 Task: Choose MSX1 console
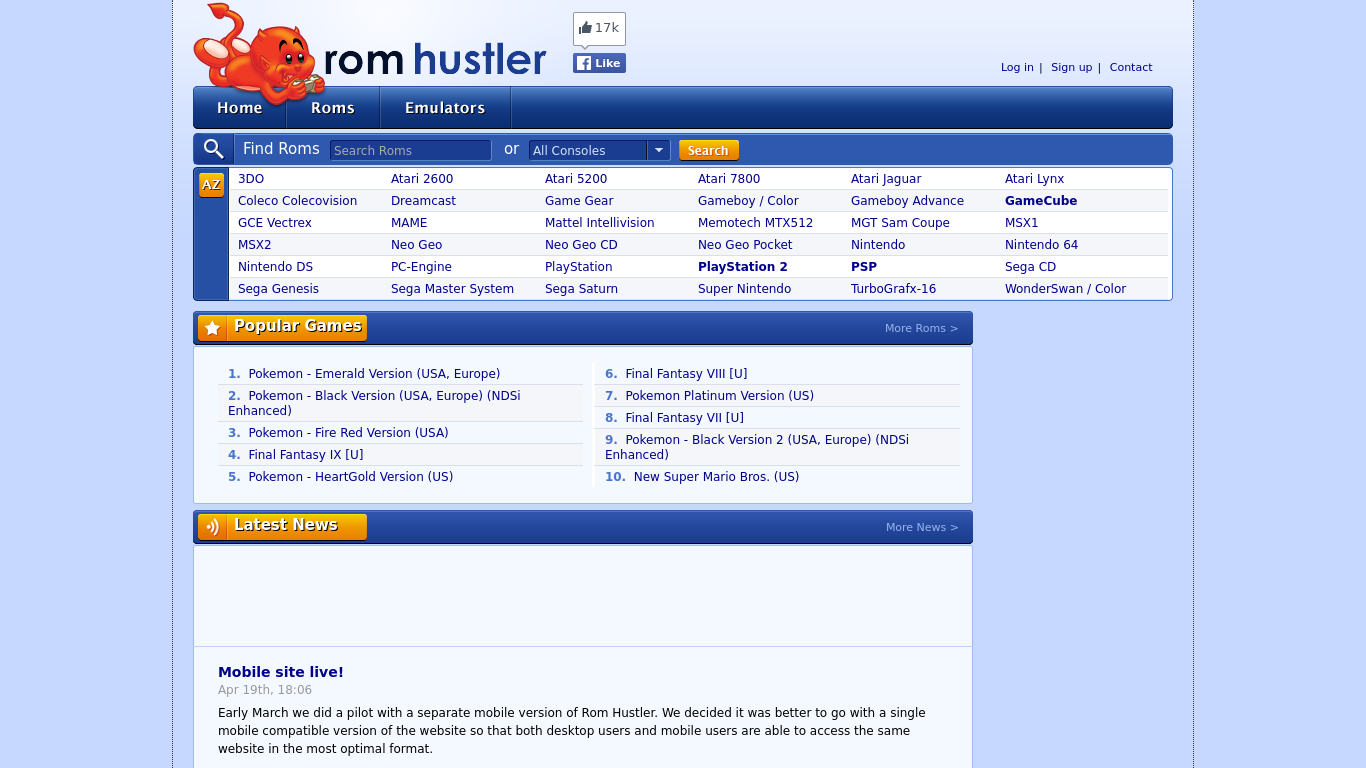click(x=1021, y=223)
